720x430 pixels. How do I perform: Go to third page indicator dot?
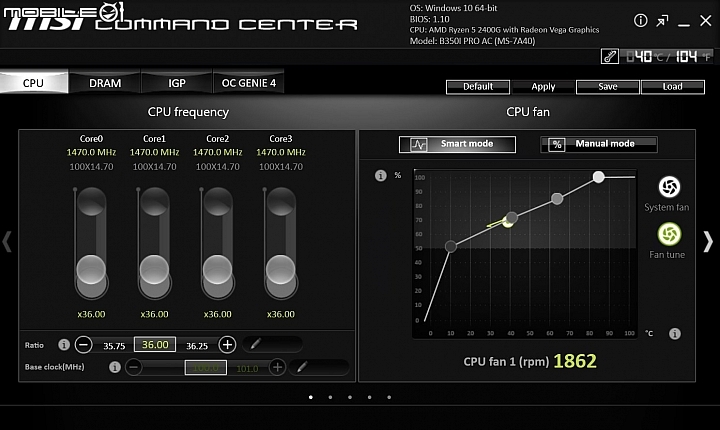(350, 397)
